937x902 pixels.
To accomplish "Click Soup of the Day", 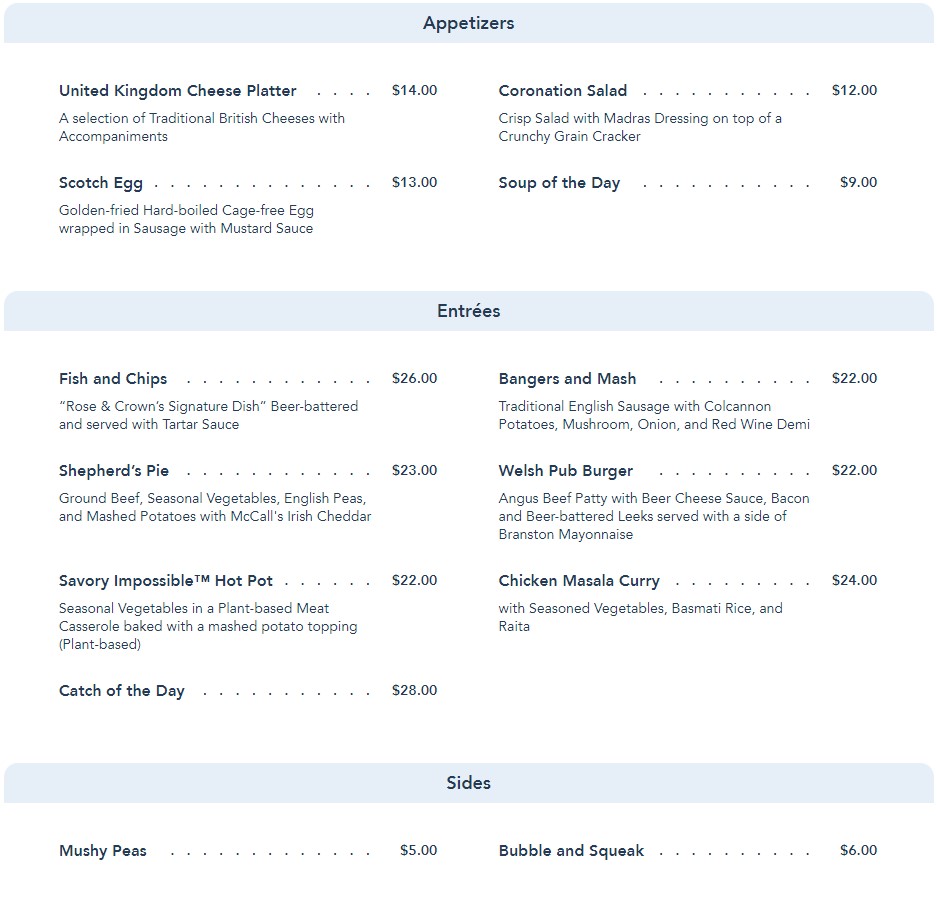I will (559, 183).
